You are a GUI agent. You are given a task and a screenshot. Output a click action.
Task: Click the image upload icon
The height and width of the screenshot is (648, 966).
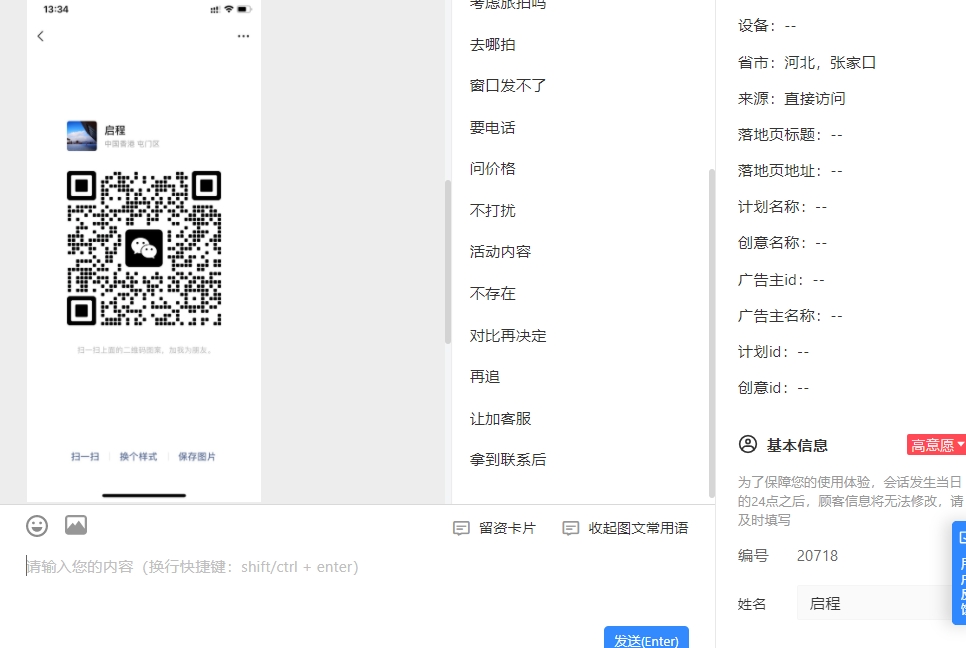76,525
